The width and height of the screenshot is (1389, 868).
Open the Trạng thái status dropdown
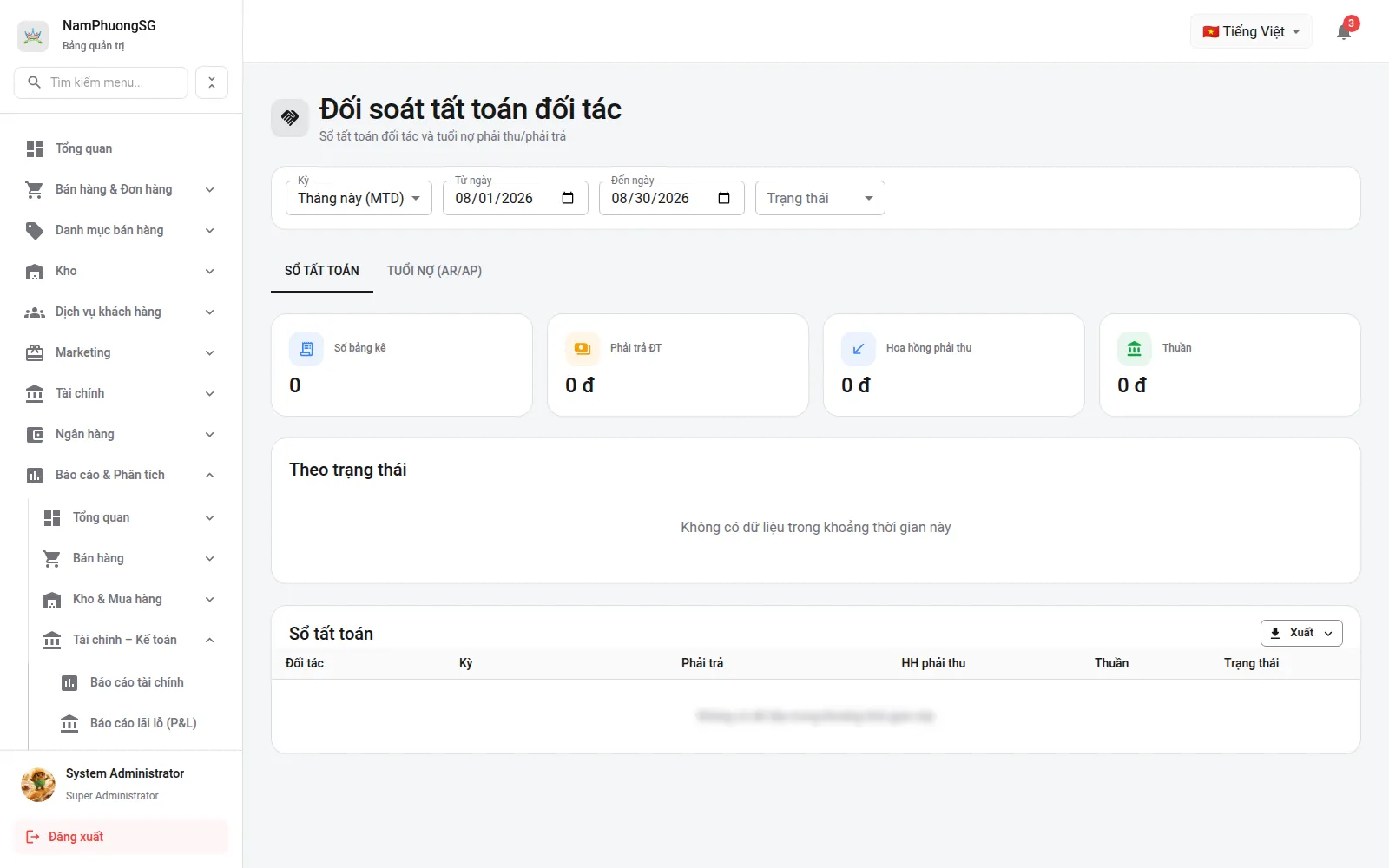tap(820, 198)
